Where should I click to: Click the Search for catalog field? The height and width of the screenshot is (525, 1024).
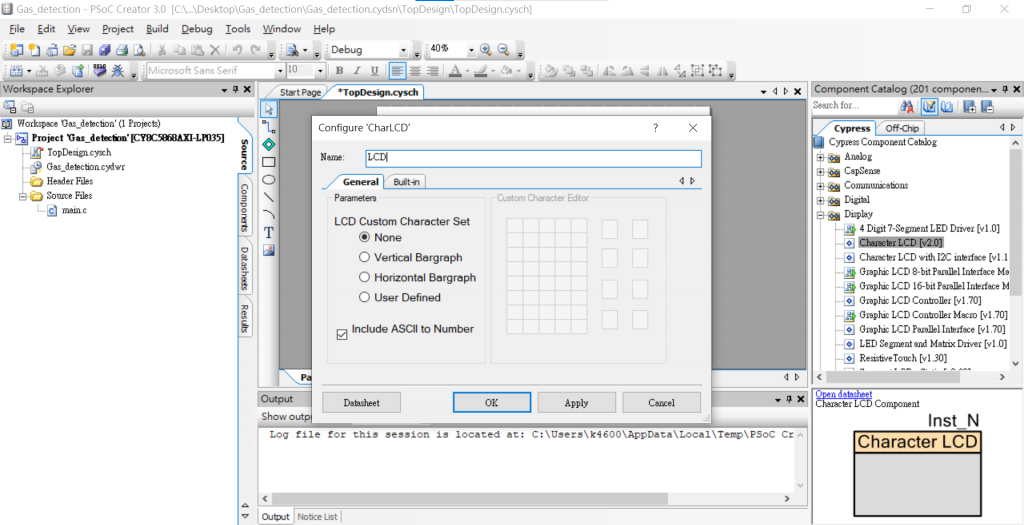click(853, 106)
